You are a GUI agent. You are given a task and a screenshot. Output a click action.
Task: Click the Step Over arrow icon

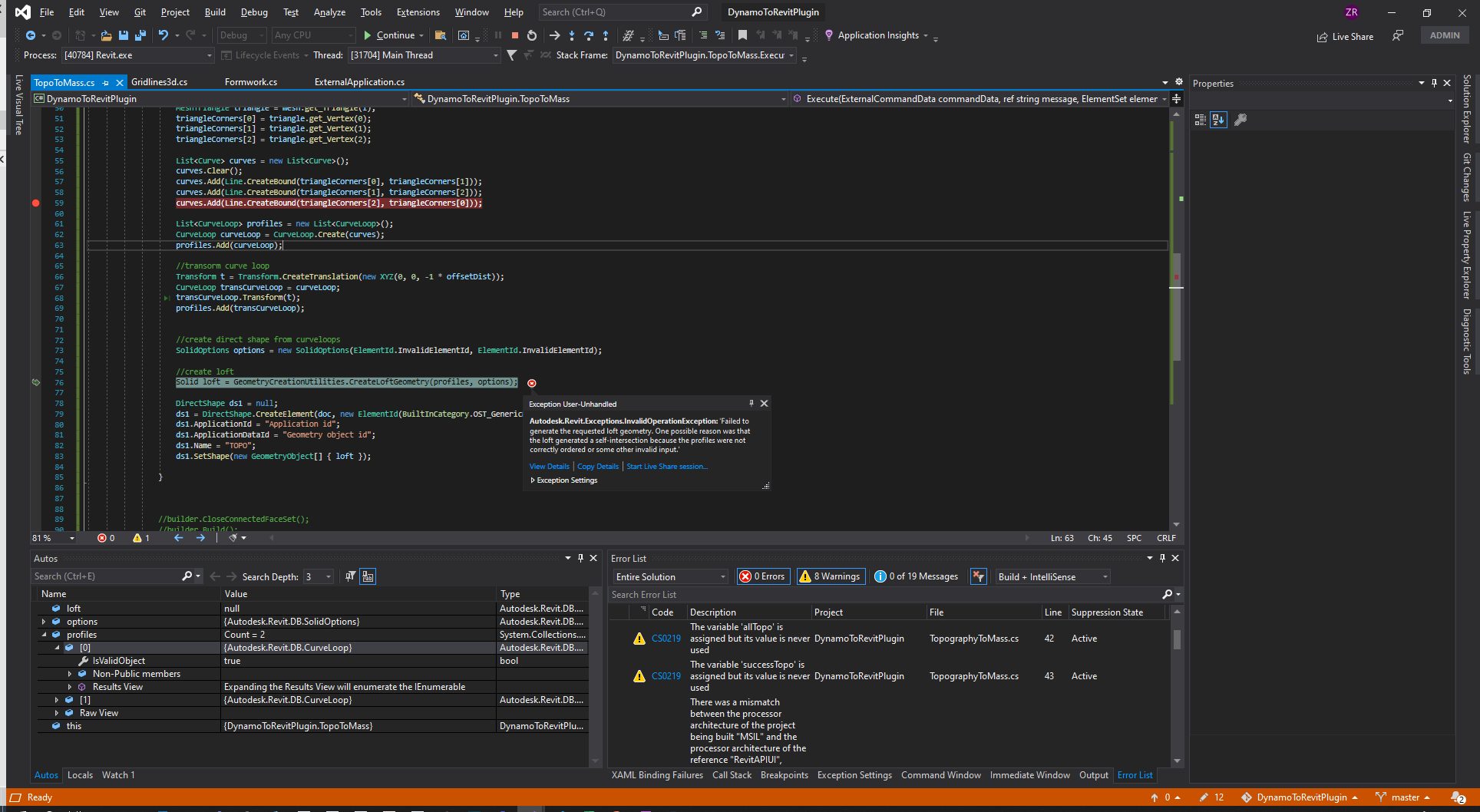pos(589,35)
